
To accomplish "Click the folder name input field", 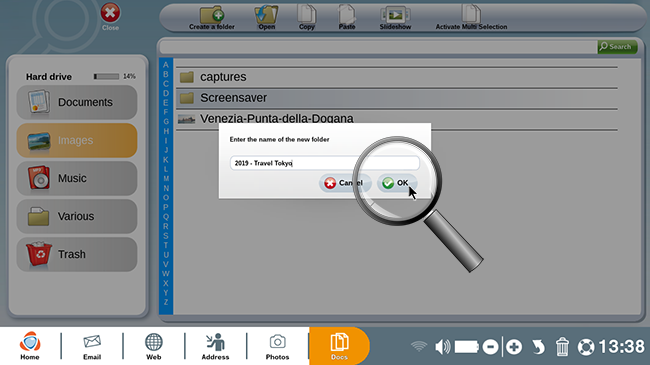I will (x=325, y=163).
